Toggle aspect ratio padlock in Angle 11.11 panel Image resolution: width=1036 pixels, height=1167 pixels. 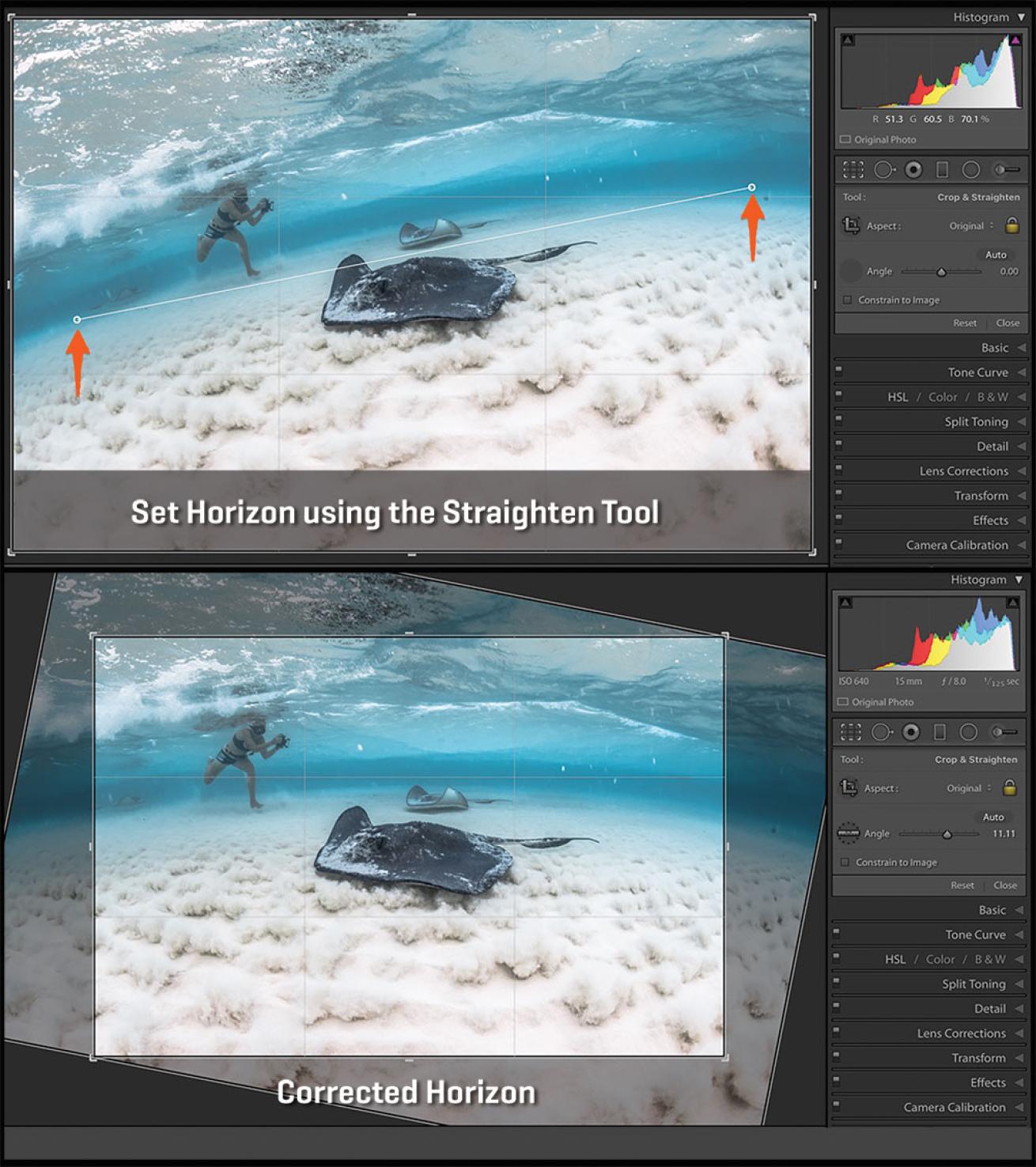click(1009, 787)
